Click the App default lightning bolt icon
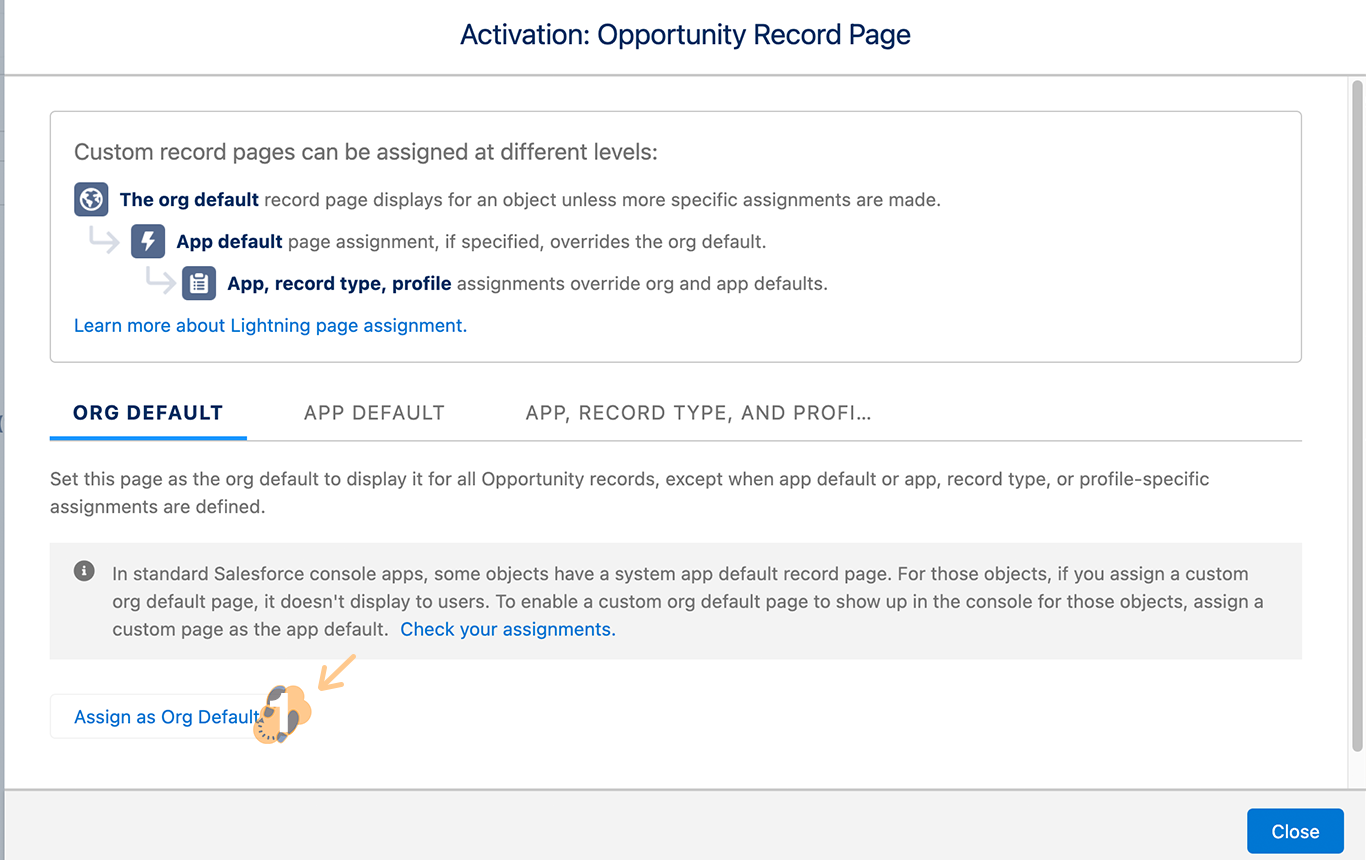 click(x=148, y=241)
